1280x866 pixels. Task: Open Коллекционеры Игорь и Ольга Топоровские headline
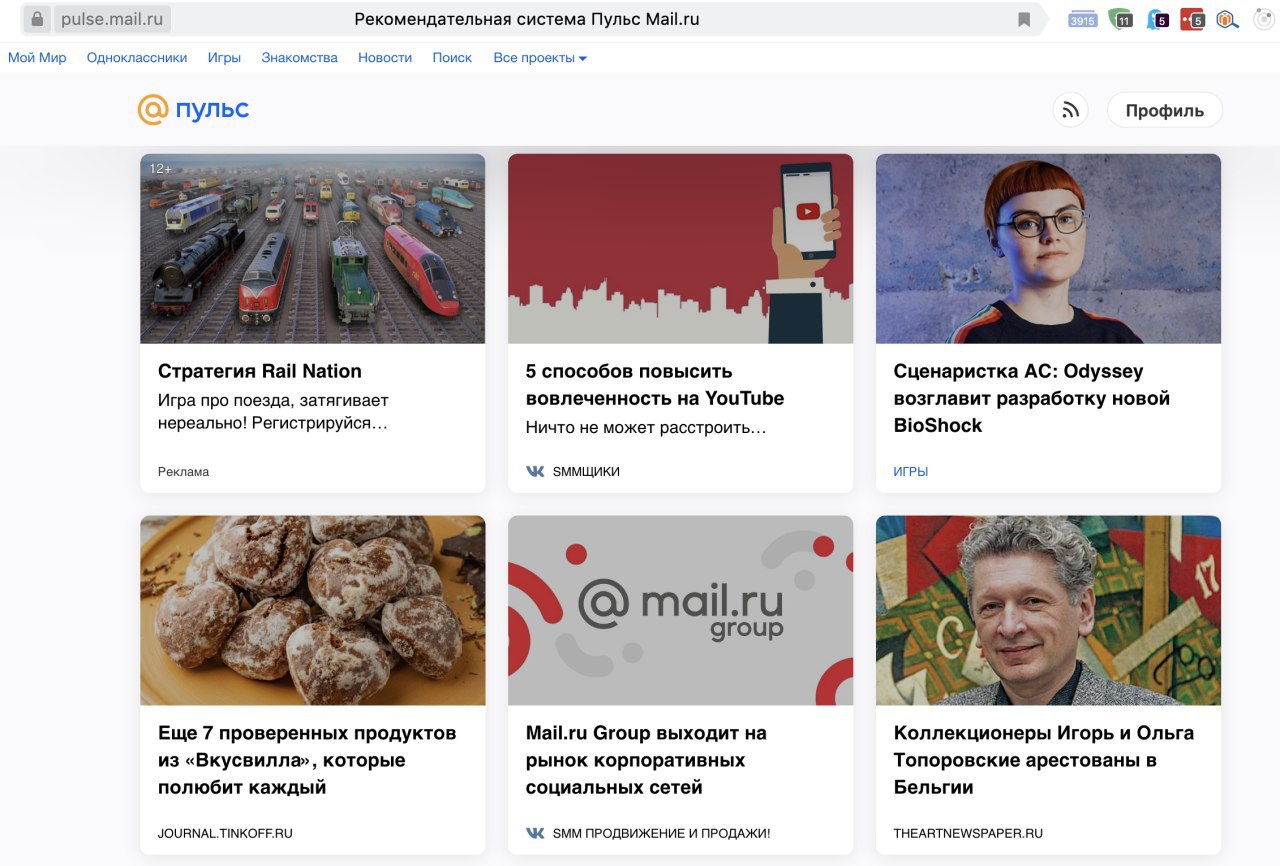pos(1044,760)
